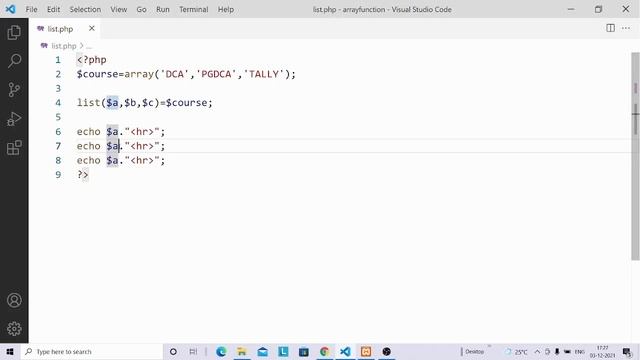The width and height of the screenshot is (640, 360).
Task: Open the Go menu
Action: 141,9
